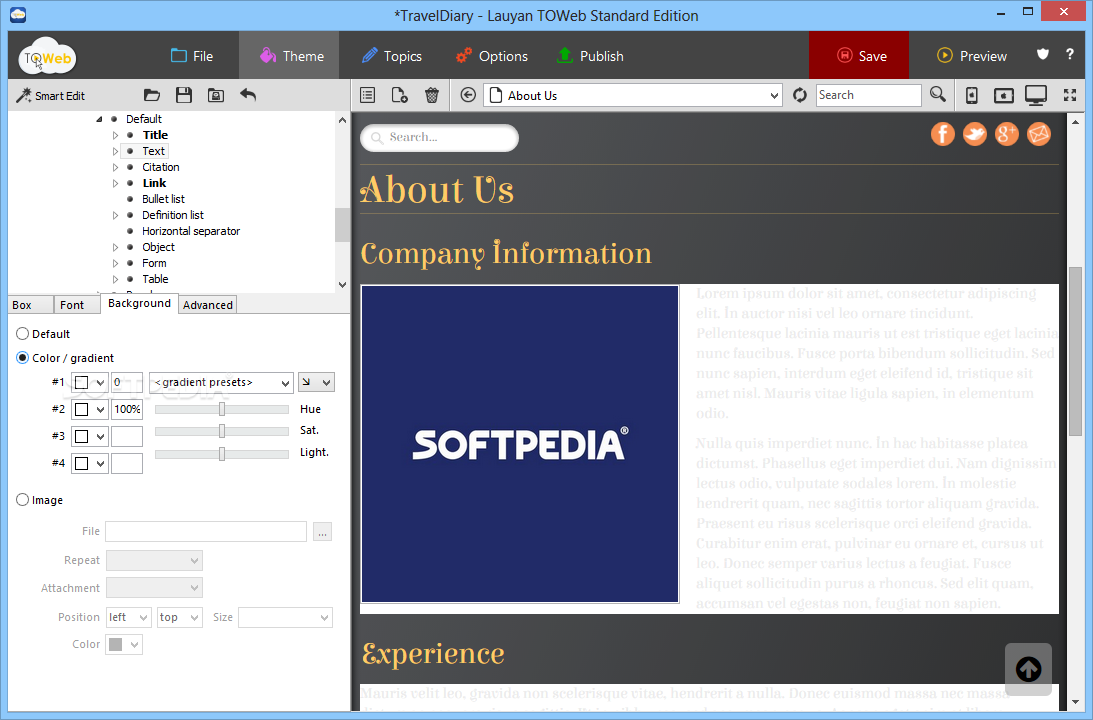The width and height of the screenshot is (1093, 720).
Task: Expand the Object tree node
Action: pyautogui.click(x=116, y=247)
